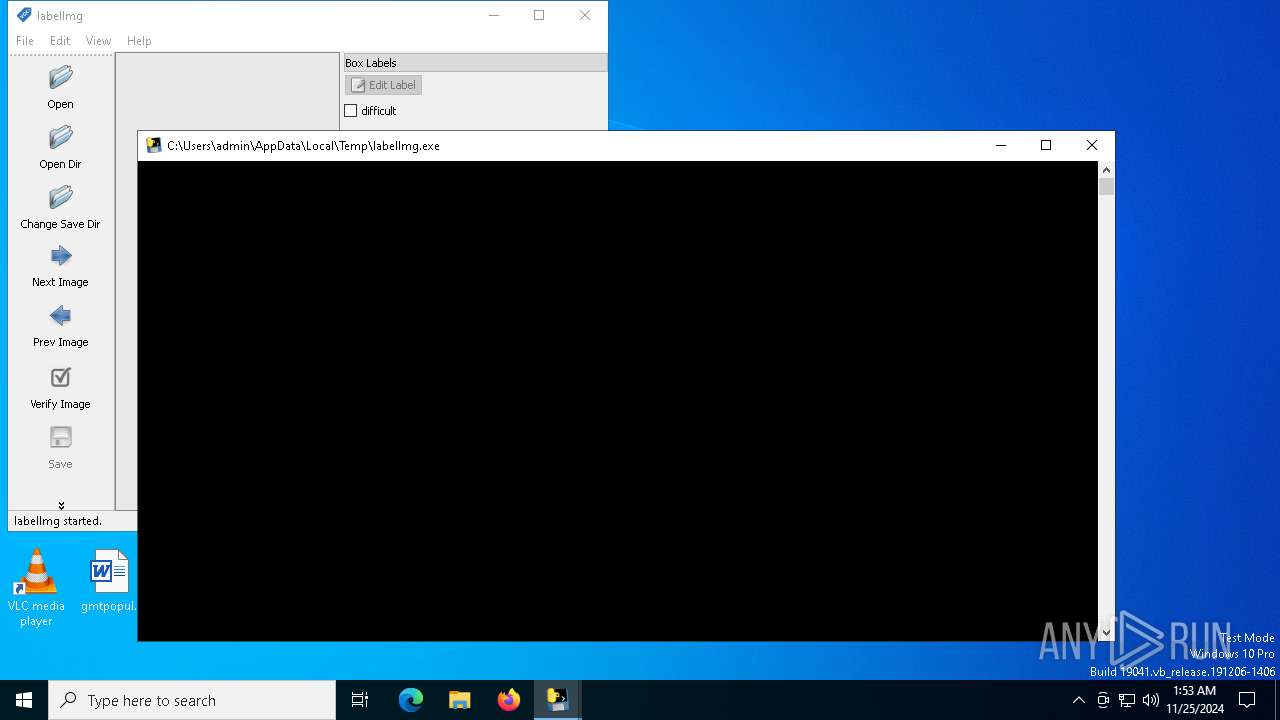Open the notification center icon
Image resolution: width=1280 pixels, height=720 pixels.
coord(1247,700)
